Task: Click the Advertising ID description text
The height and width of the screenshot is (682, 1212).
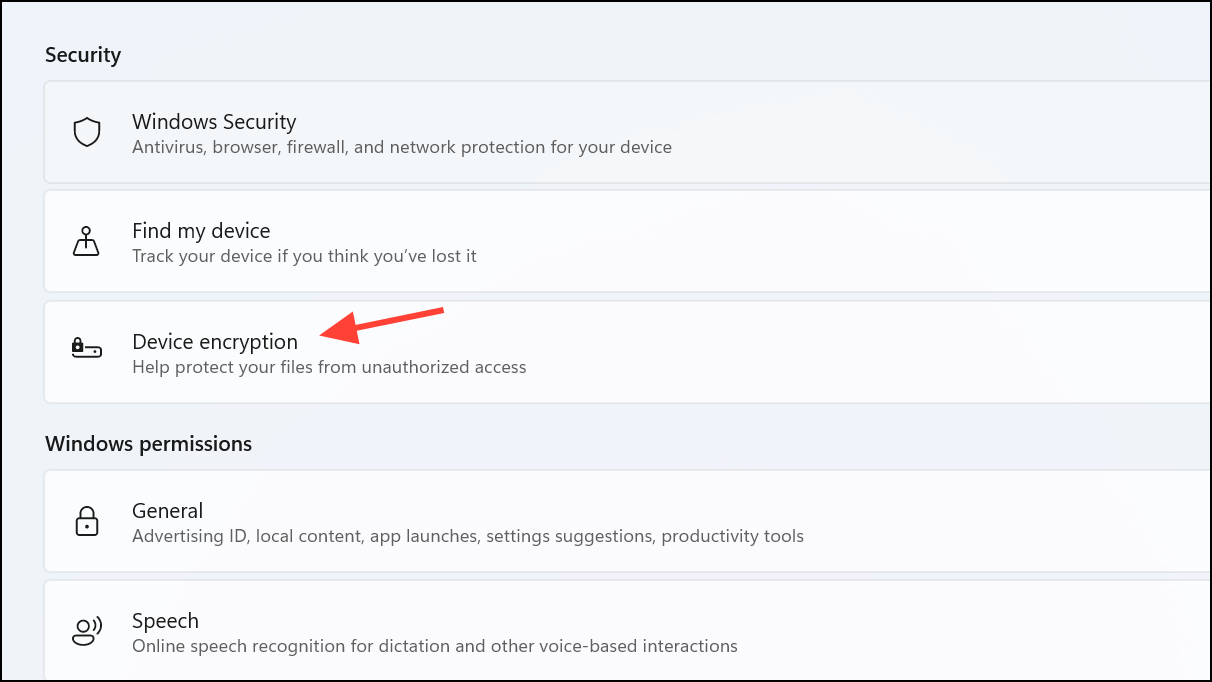Action: (x=467, y=537)
